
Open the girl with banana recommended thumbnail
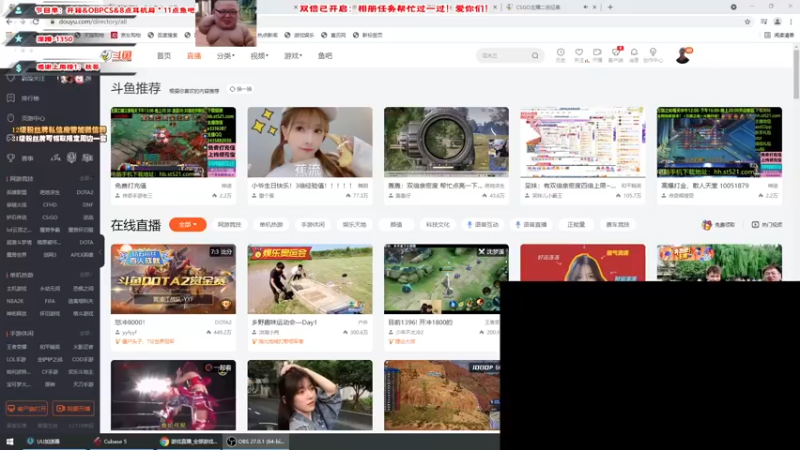[310, 142]
